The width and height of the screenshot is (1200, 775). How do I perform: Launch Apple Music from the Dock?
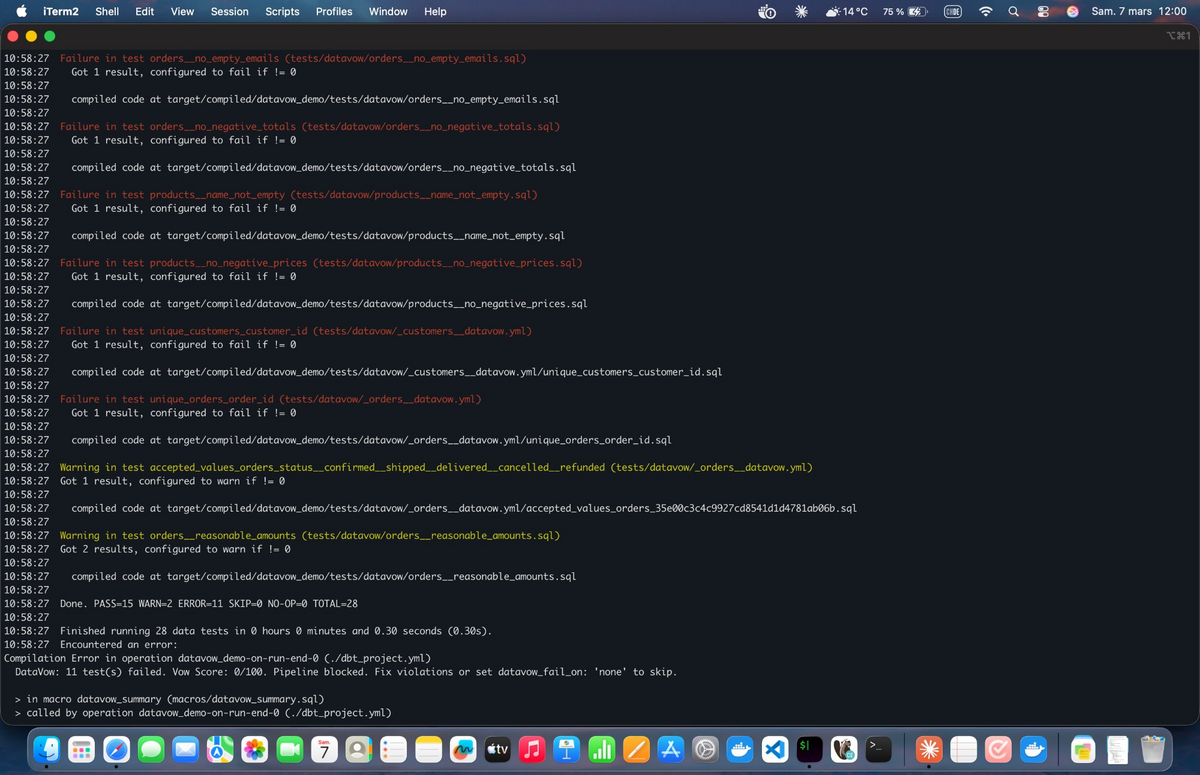(531, 748)
